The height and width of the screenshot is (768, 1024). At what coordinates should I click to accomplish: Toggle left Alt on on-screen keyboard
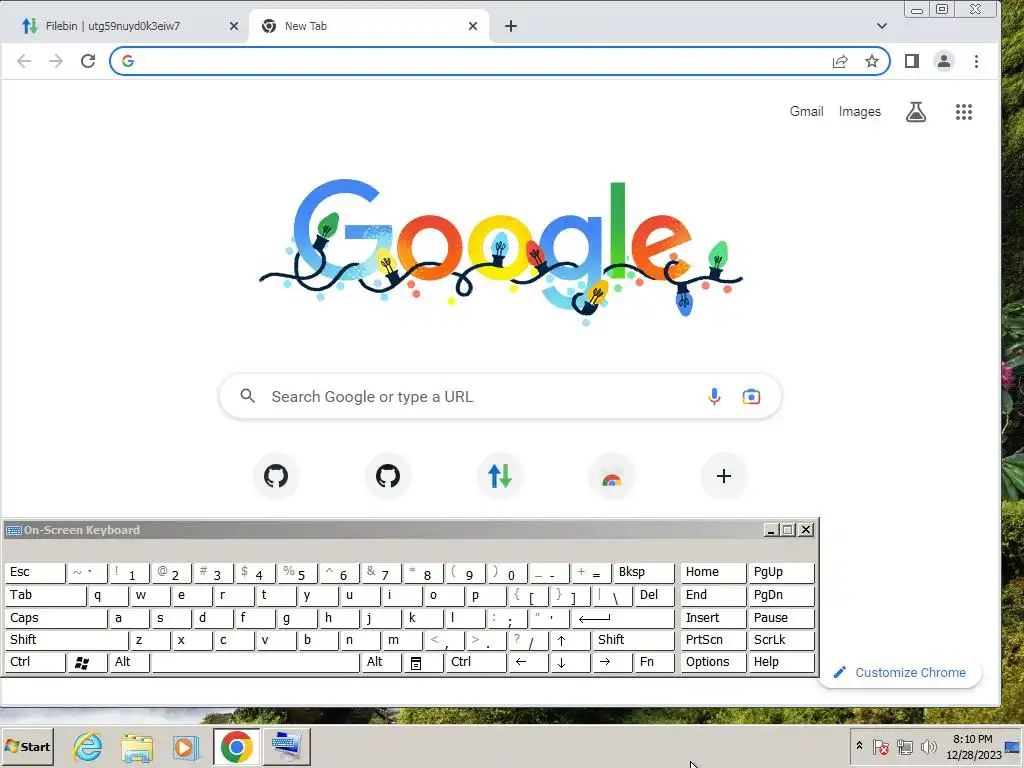tap(129, 662)
